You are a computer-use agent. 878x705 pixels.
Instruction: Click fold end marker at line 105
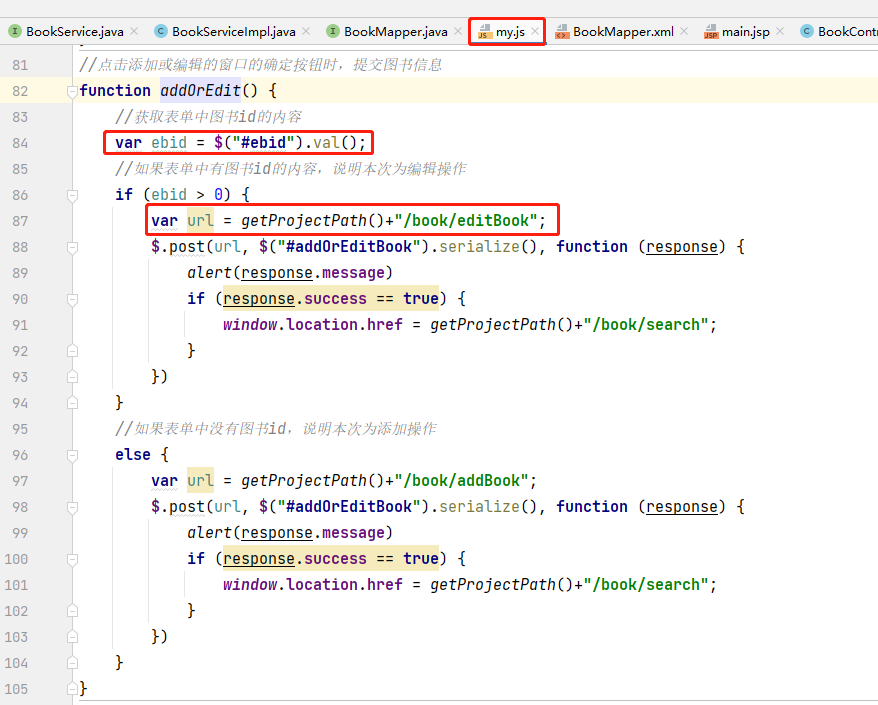(72, 689)
